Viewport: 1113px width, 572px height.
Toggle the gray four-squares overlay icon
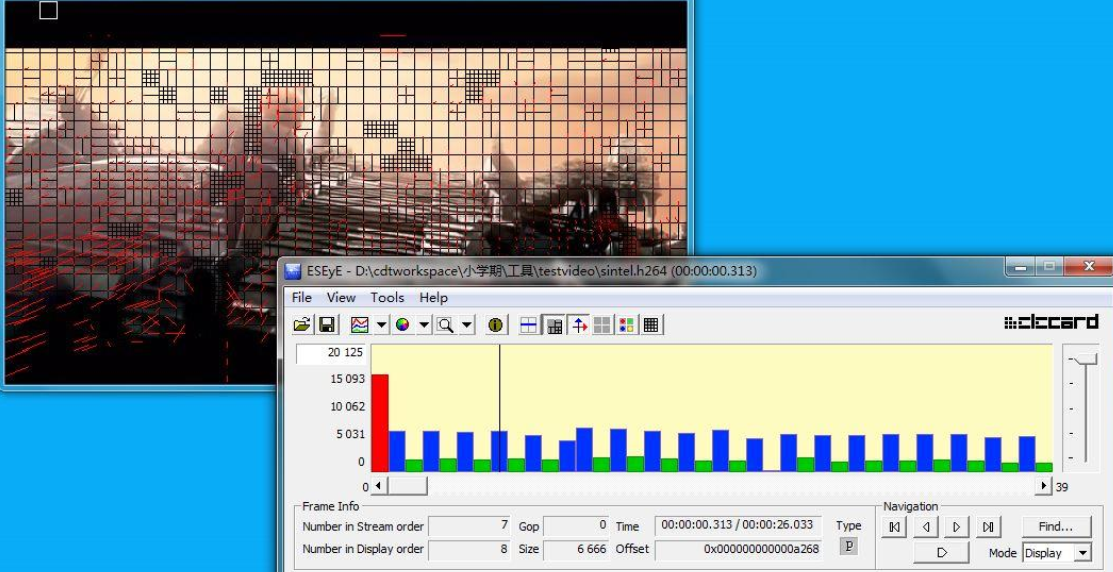point(603,325)
